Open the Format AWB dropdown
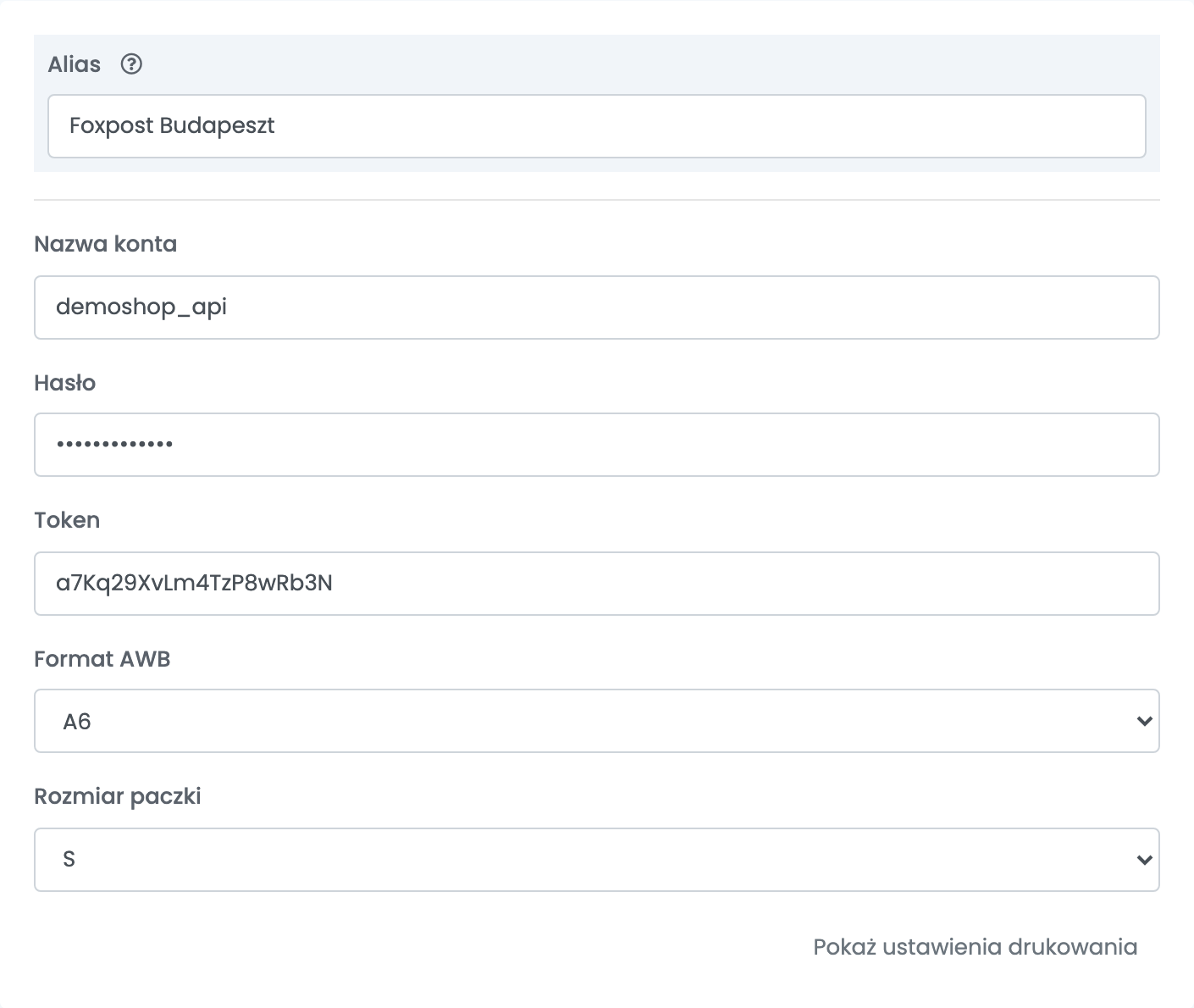The height and width of the screenshot is (1008, 1194). 597,721
